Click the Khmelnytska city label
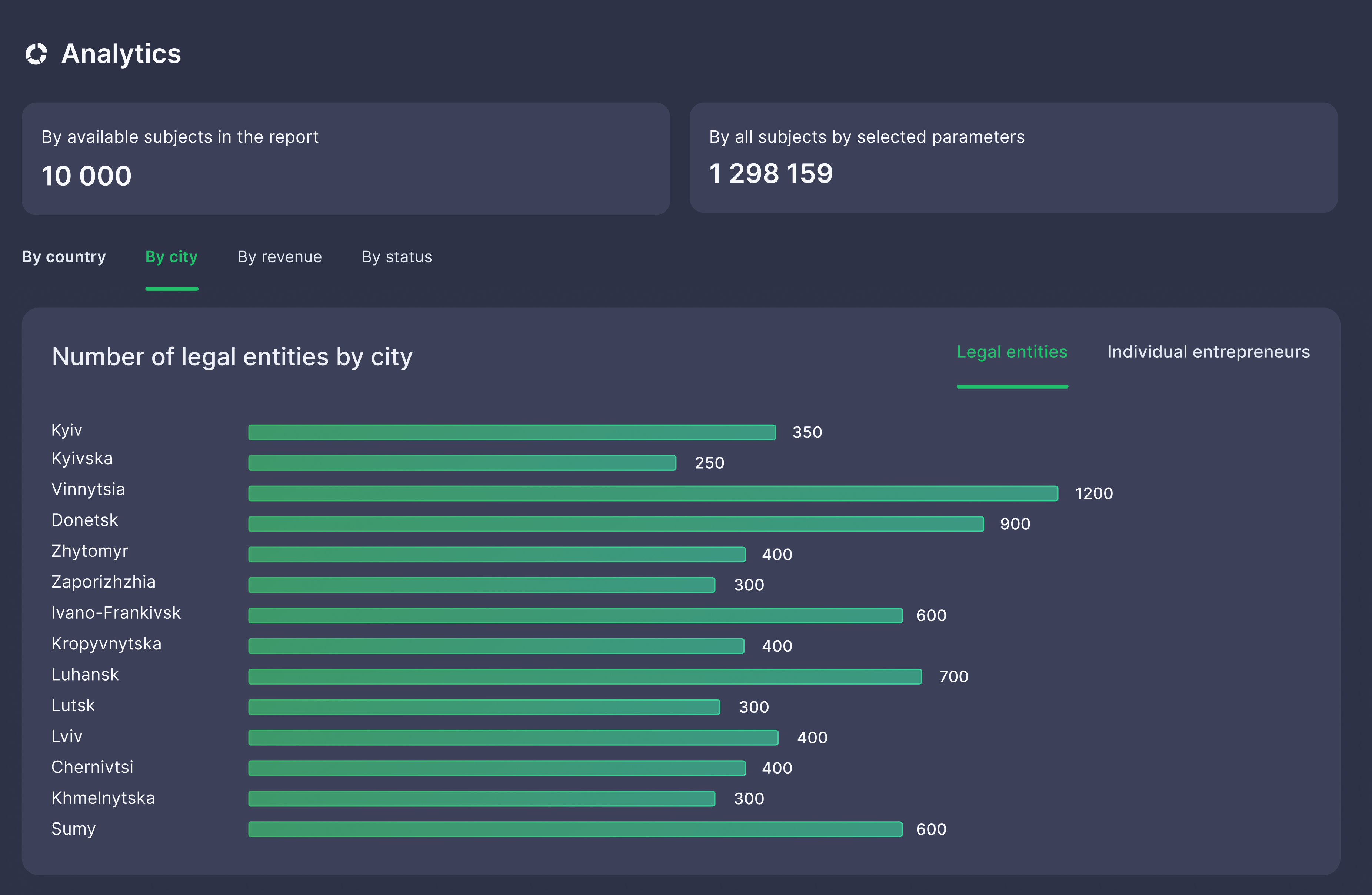1372x895 pixels. (x=103, y=798)
